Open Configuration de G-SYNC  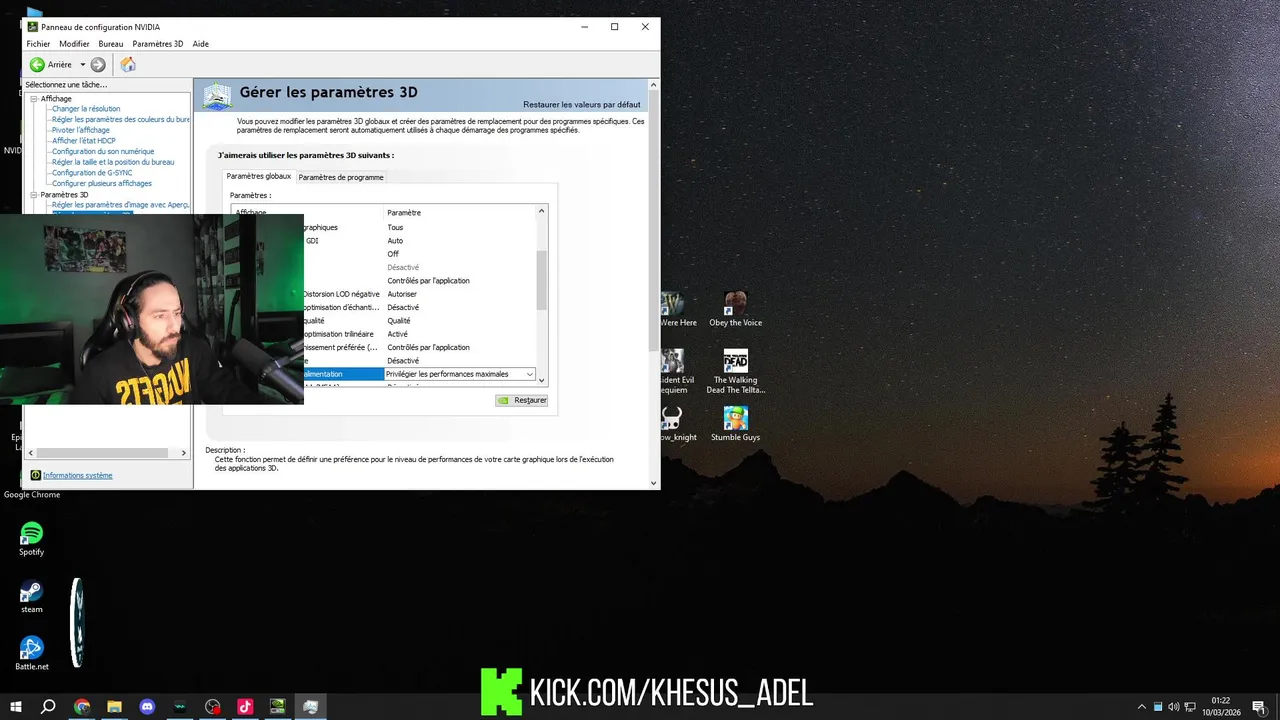click(x=92, y=173)
